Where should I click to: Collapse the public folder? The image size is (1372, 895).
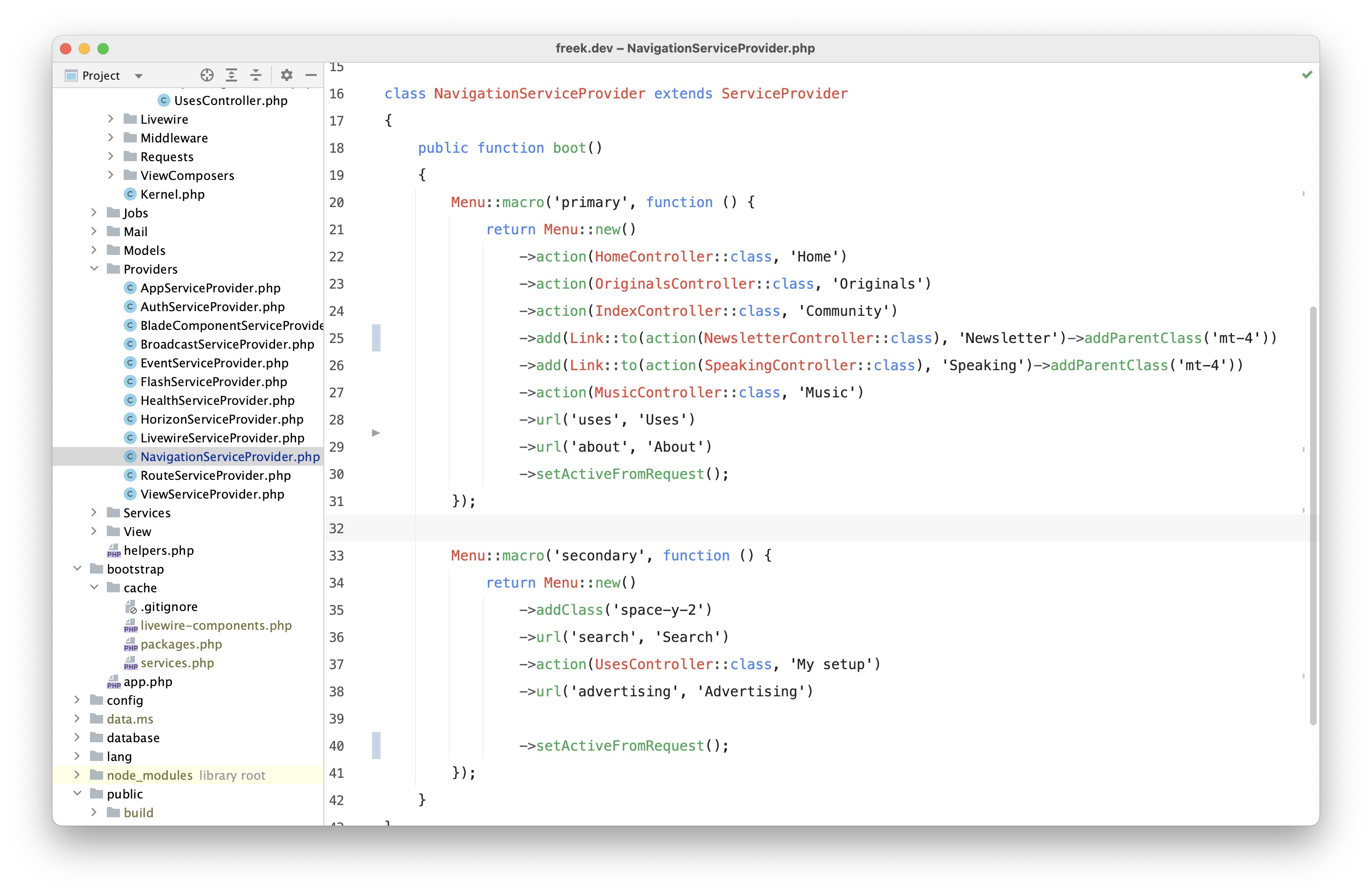click(x=77, y=794)
